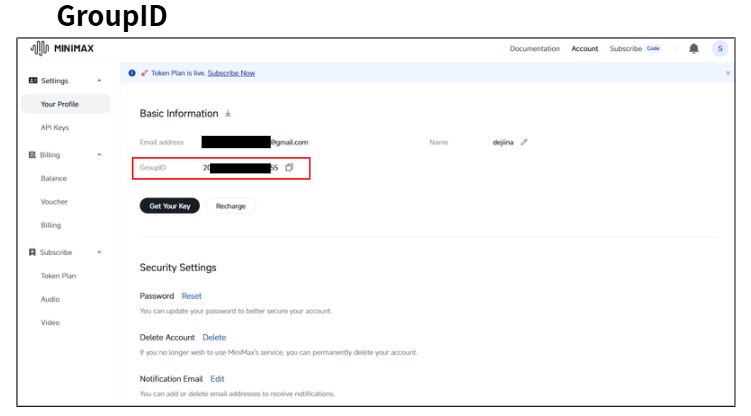The width and height of the screenshot is (751, 416).
Task: Select Your Profile in sidebar
Action: (x=66, y=104)
